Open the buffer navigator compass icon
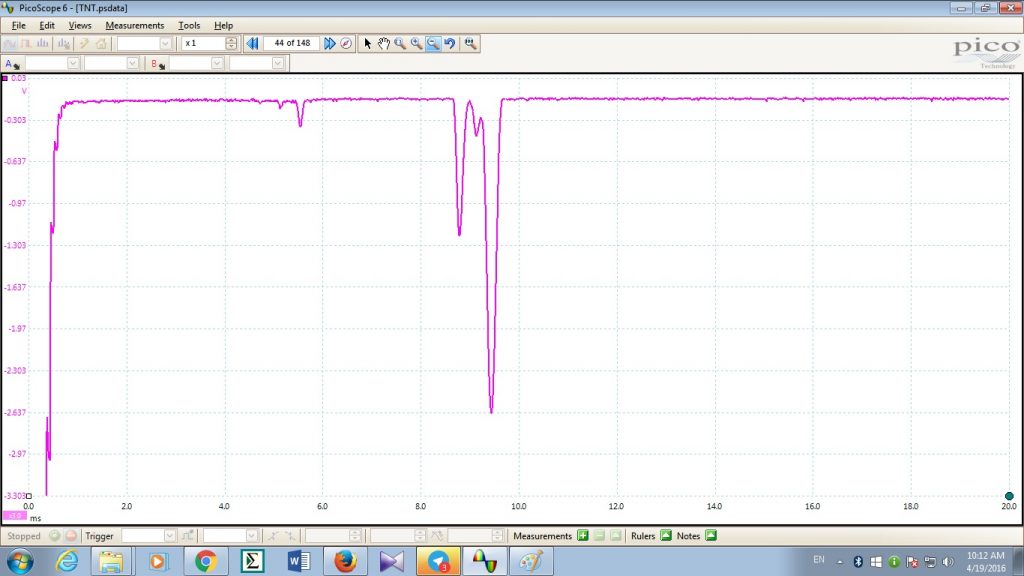 [x=345, y=43]
